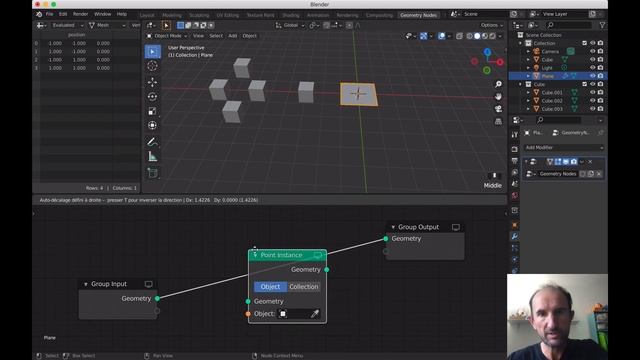The width and height of the screenshot is (640, 360).
Task: Toggle viewport overlays button
Action: click(x=441, y=36)
